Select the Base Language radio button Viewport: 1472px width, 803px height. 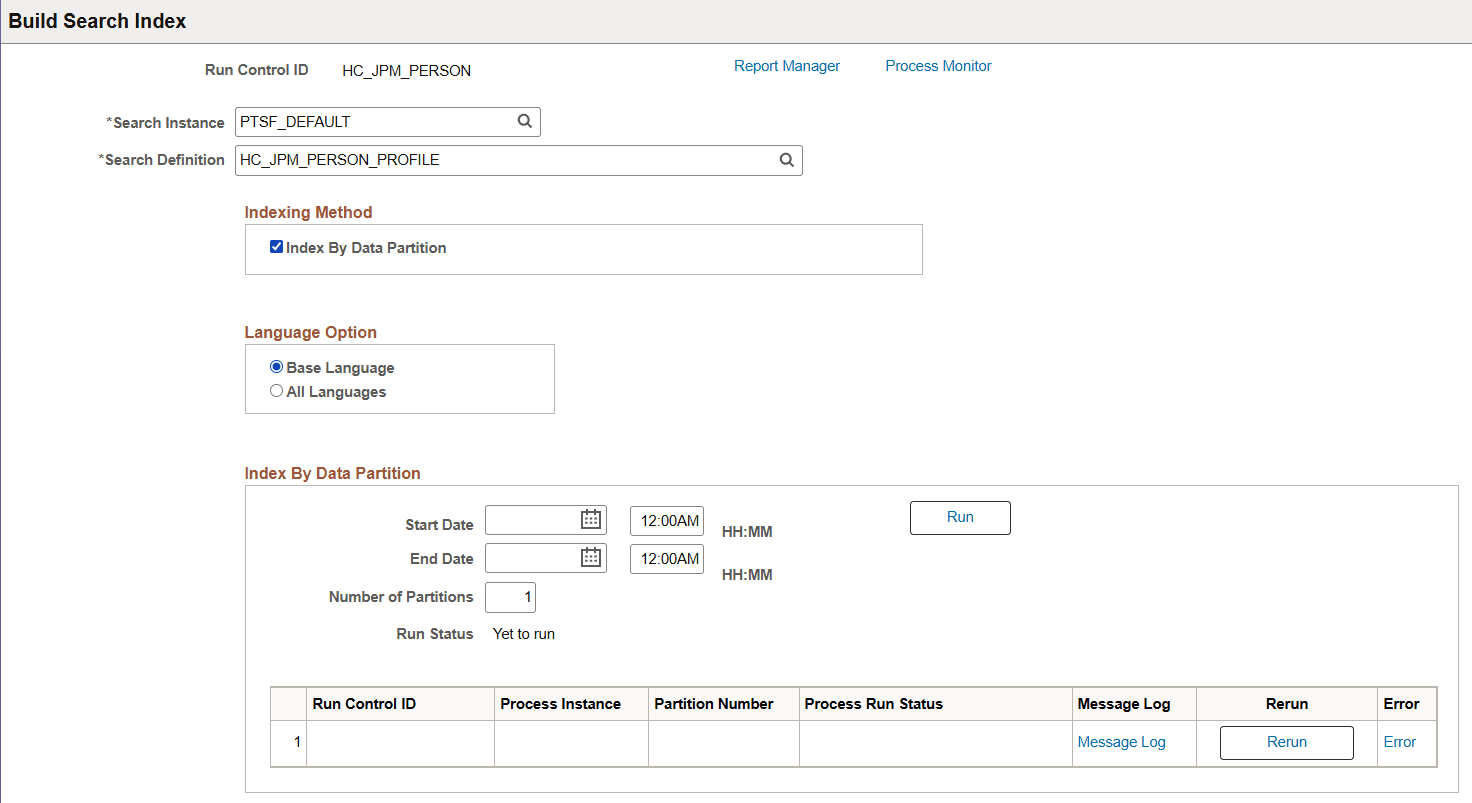point(276,366)
